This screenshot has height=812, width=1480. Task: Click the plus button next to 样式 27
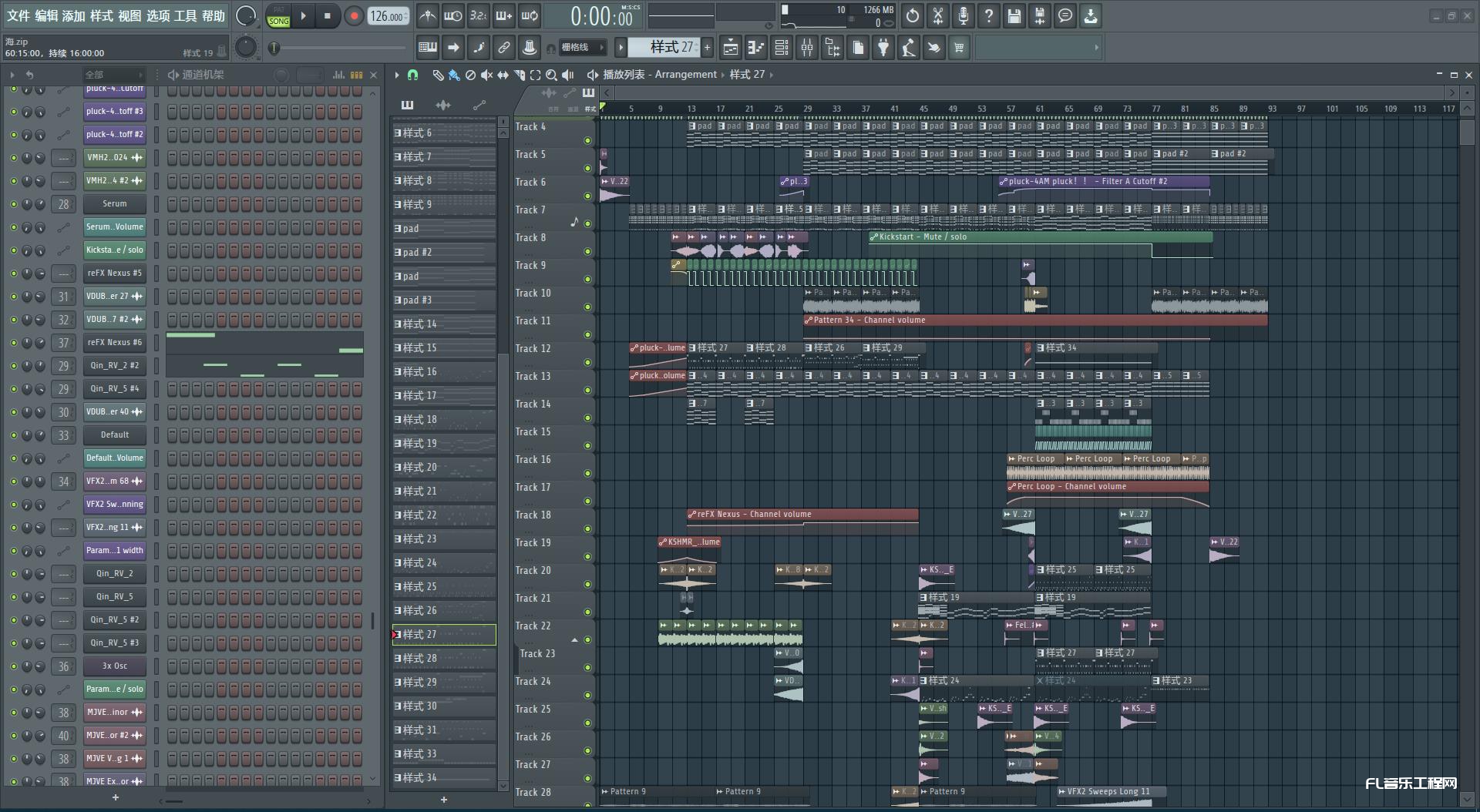tap(707, 48)
